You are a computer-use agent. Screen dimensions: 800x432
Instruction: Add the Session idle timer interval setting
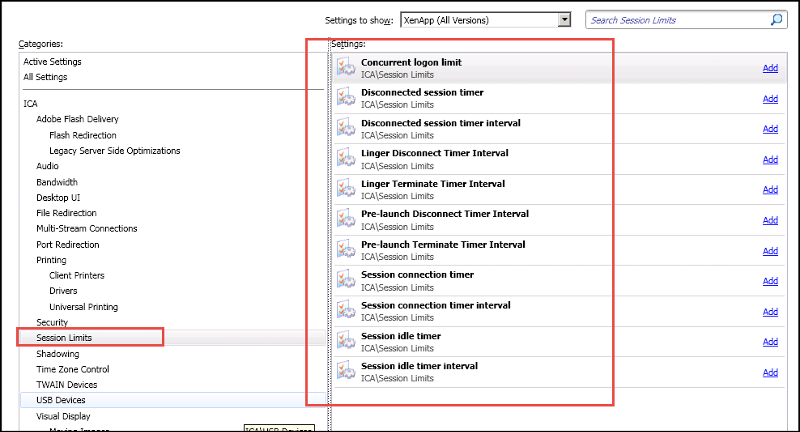pyautogui.click(x=770, y=372)
